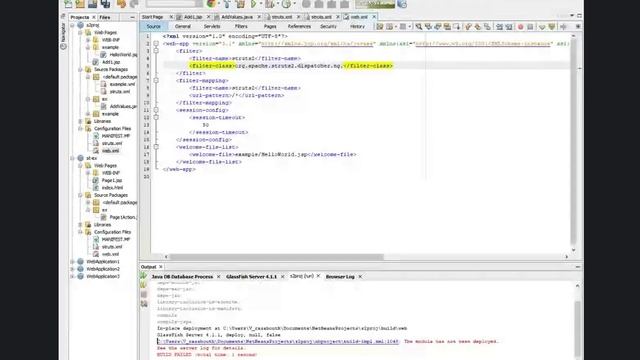The image size is (640, 360).
Task: Collapse the s2proj project node
Action: click(x=73, y=25)
